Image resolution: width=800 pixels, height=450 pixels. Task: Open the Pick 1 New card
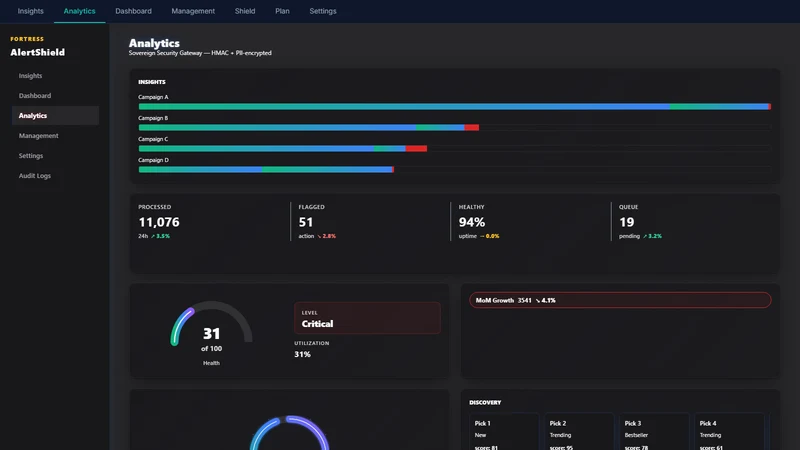pos(504,432)
